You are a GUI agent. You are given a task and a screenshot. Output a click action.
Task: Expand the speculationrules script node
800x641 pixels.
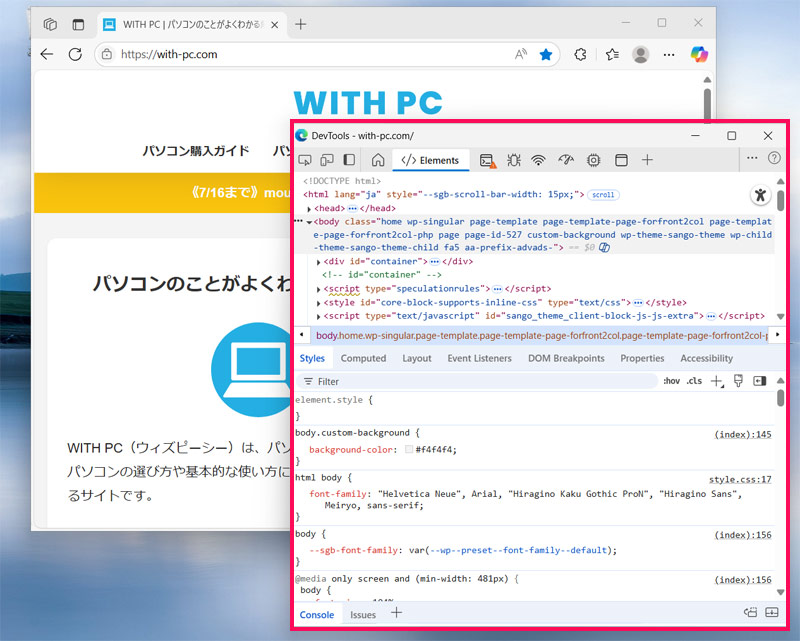(x=318, y=289)
